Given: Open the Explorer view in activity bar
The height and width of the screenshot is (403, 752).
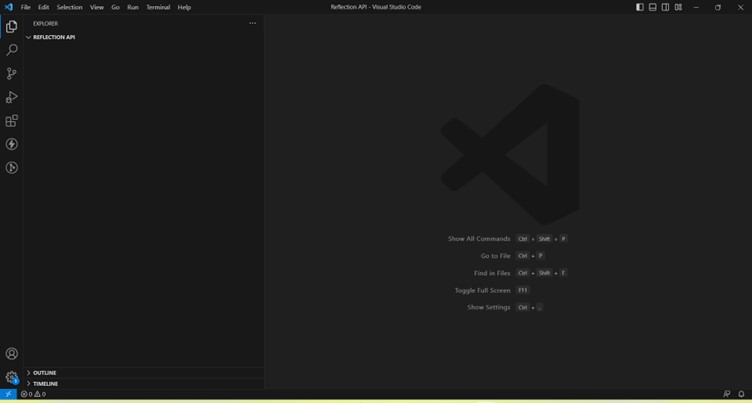Looking at the screenshot, I should 12,26.
